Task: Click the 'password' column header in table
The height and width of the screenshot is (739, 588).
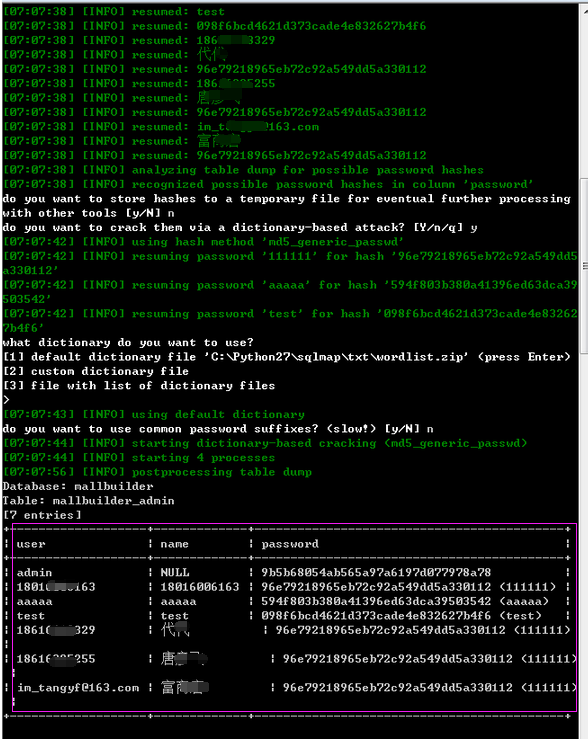Action: (290, 544)
